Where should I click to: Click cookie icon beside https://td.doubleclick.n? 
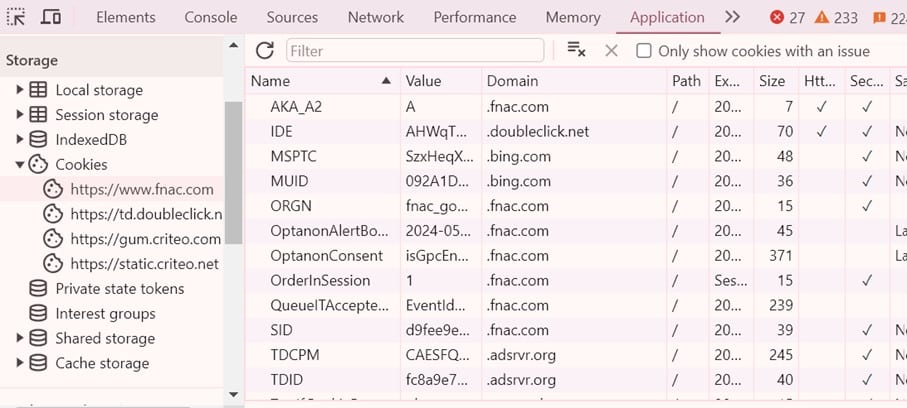point(53,214)
